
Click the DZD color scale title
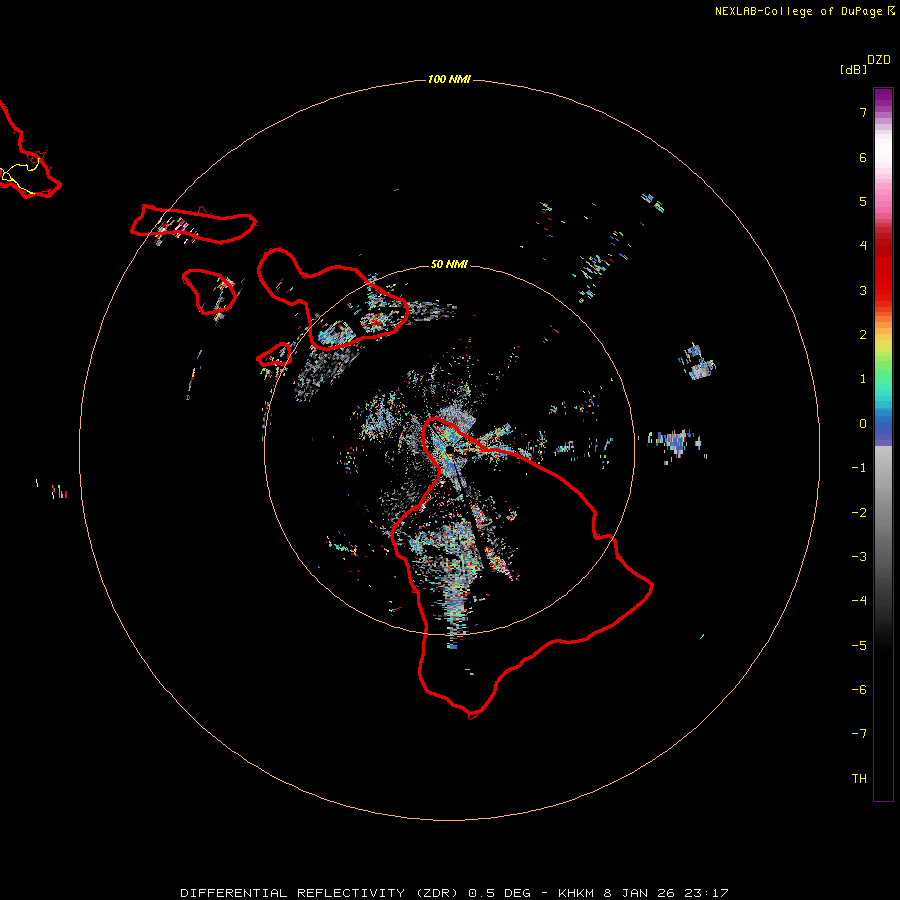[x=879, y=60]
